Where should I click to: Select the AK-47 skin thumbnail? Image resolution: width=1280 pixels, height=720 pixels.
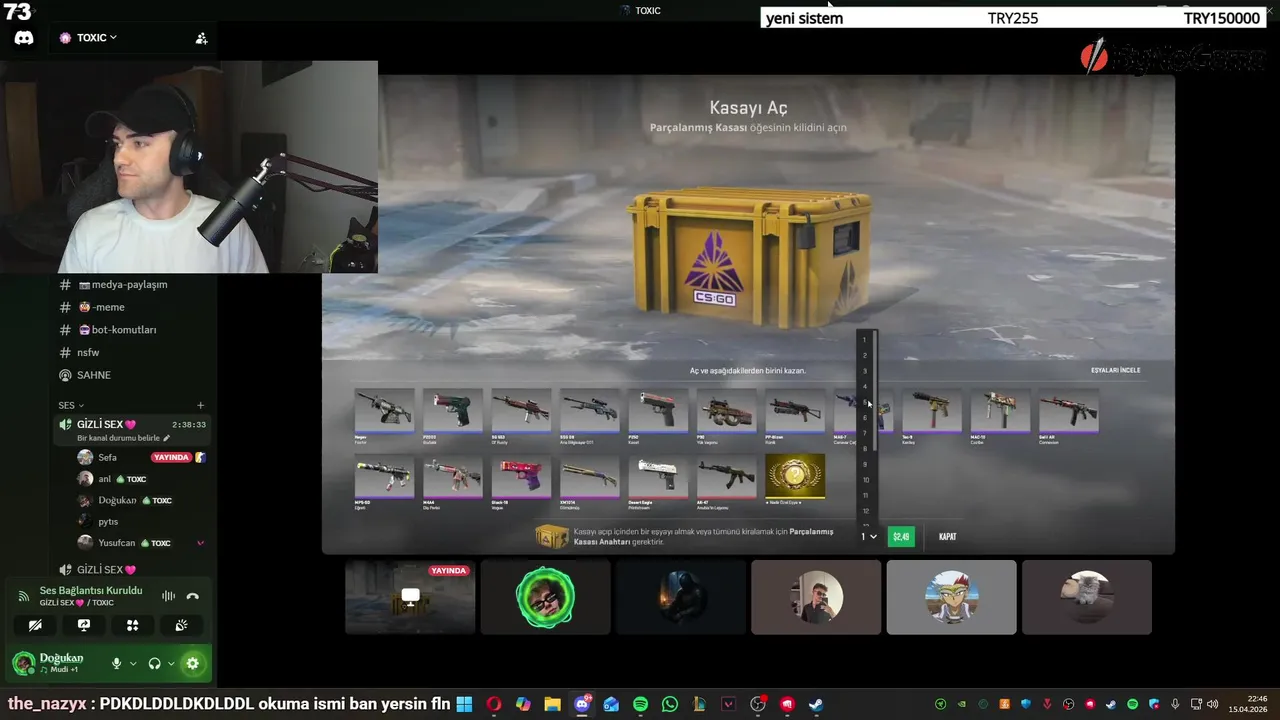[x=726, y=477]
